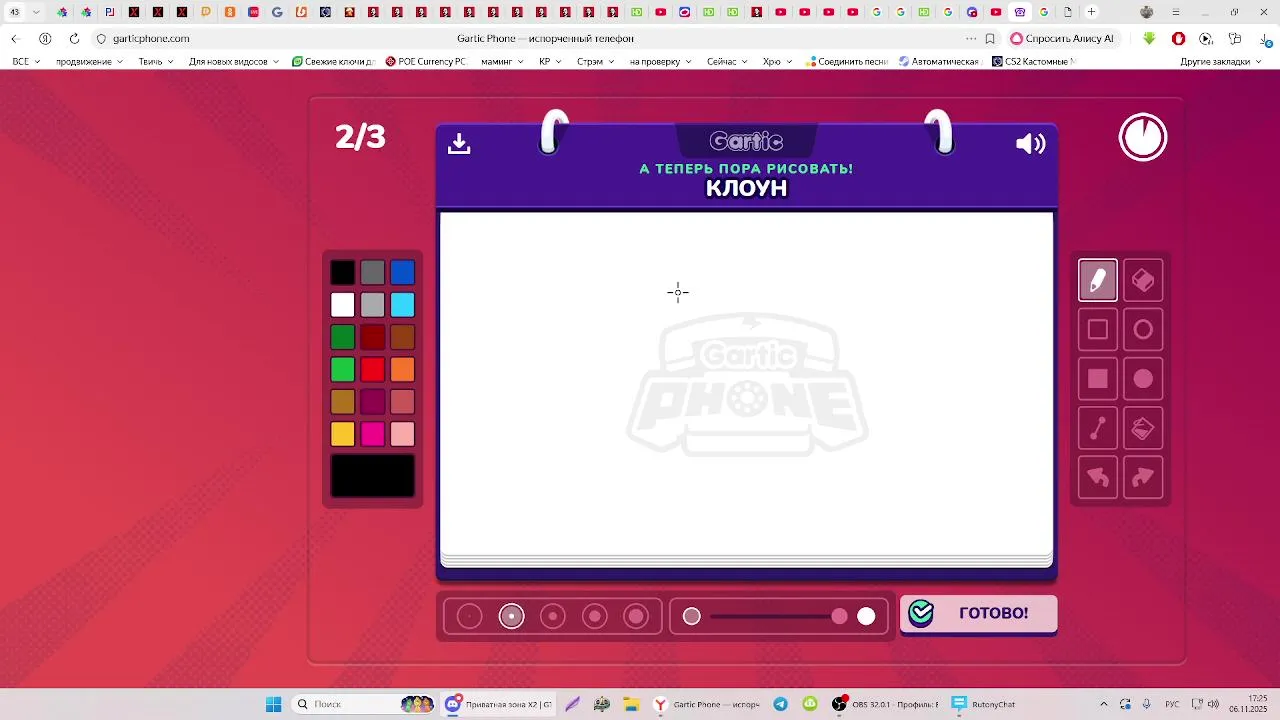
Task: Click Спросить Алису AI button
Action: [x=1061, y=38]
